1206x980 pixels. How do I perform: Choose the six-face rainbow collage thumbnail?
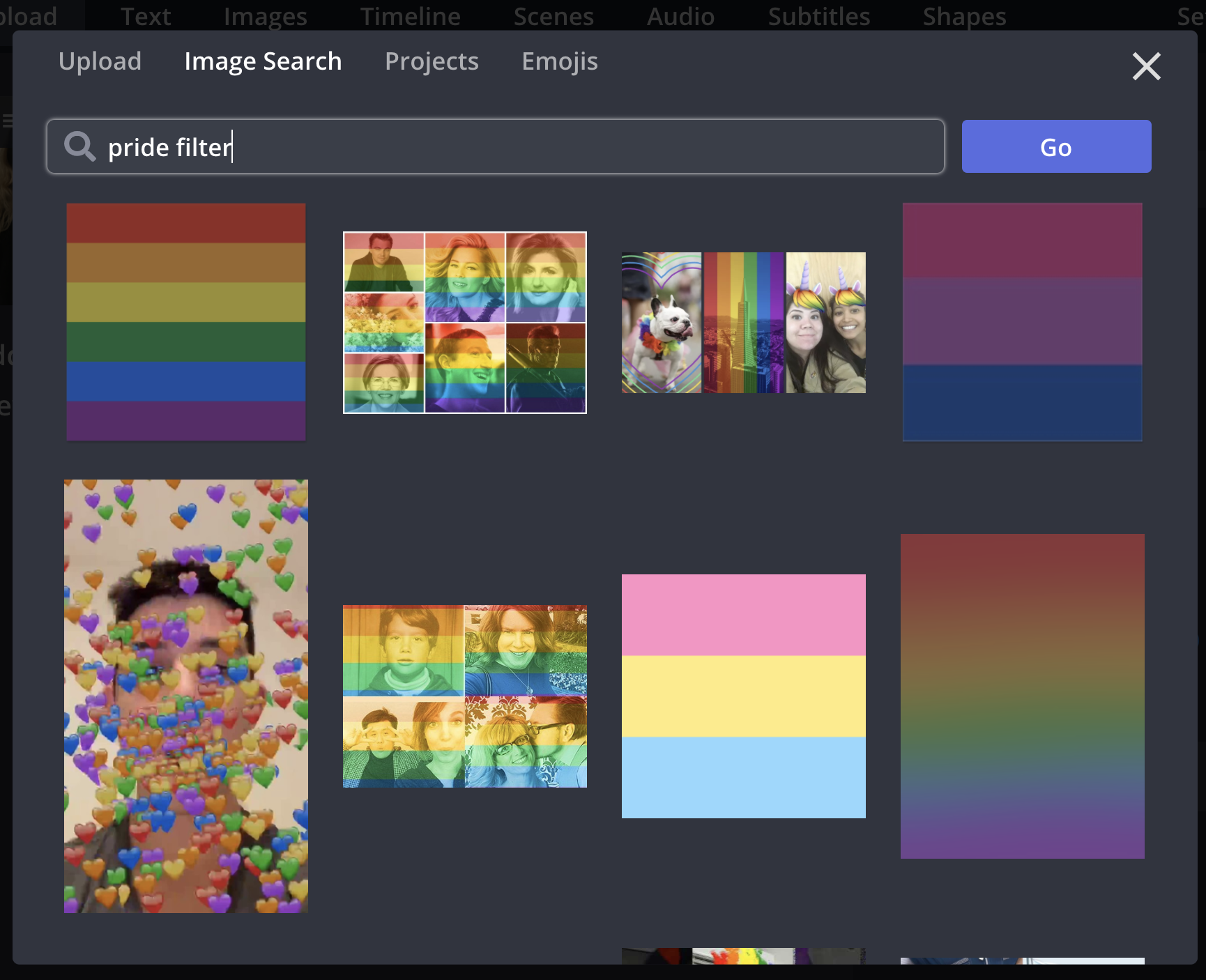pyautogui.click(x=465, y=323)
